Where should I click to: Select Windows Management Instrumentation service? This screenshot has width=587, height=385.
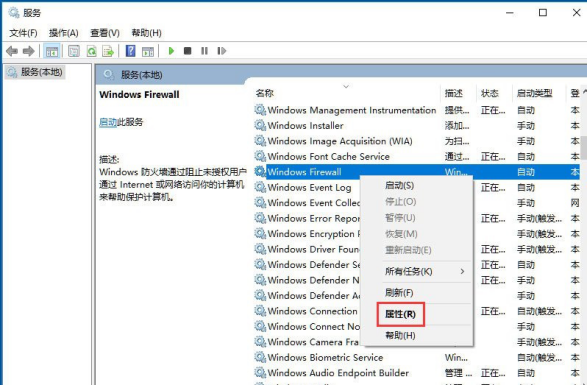tap(352, 110)
